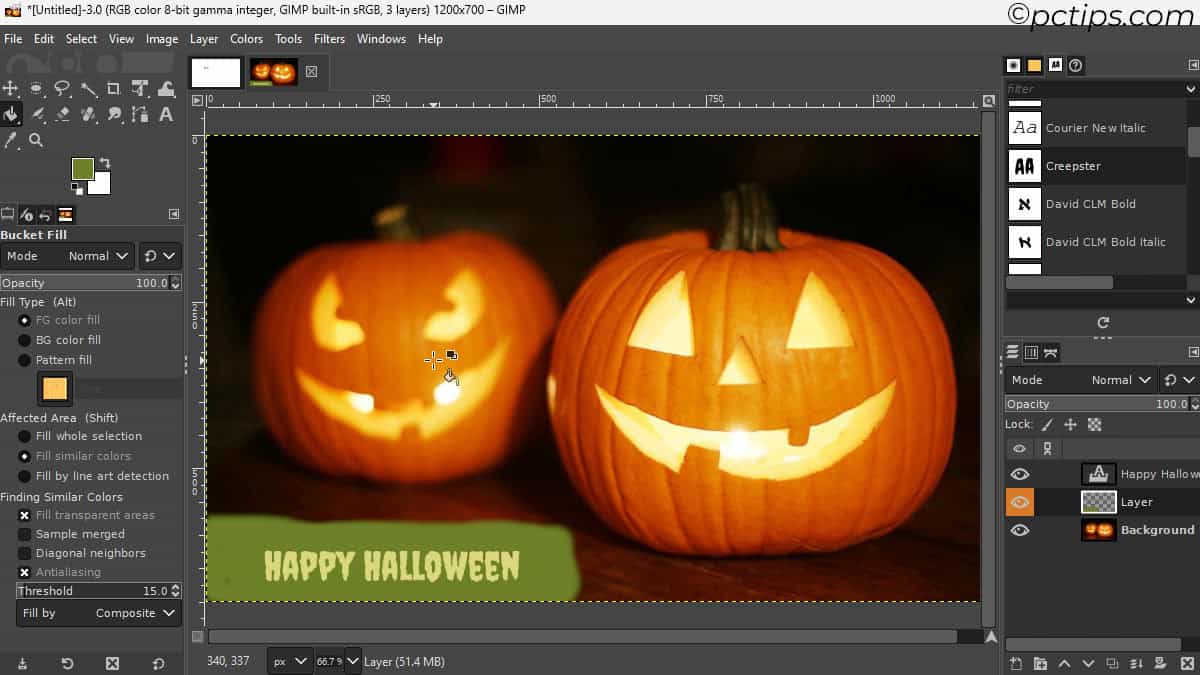1200x675 pixels.
Task: Open the units dropdown showing px
Action: pyautogui.click(x=290, y=661)
